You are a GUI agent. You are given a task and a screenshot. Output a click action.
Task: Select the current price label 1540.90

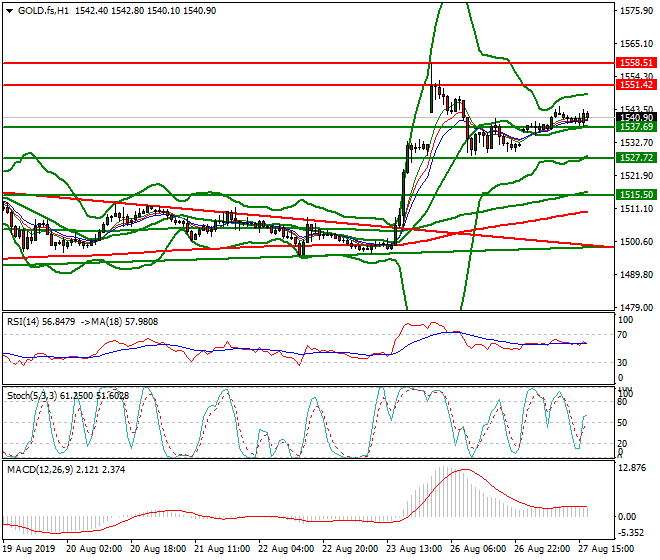pos(636,117)
